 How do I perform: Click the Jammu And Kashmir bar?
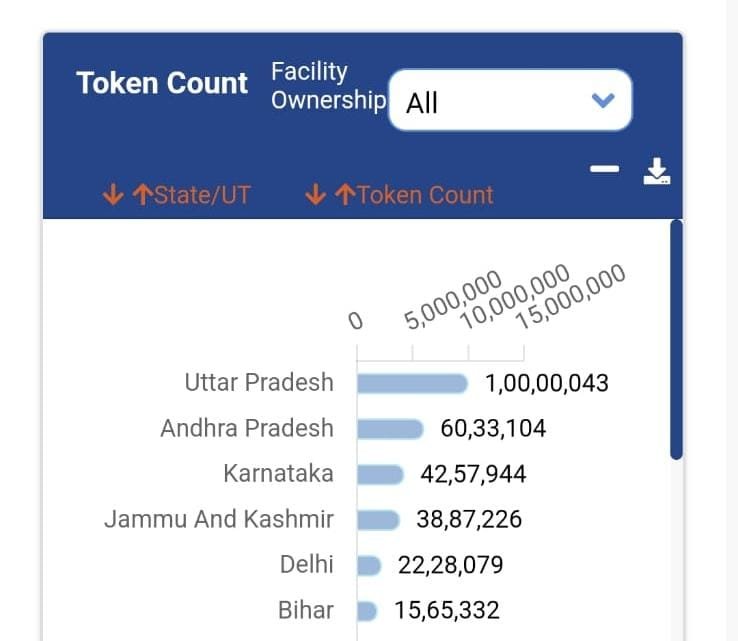[378, 520]
